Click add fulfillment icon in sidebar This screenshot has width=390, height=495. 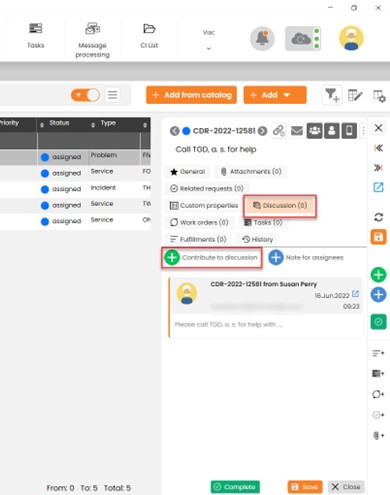tap(378, 353)
